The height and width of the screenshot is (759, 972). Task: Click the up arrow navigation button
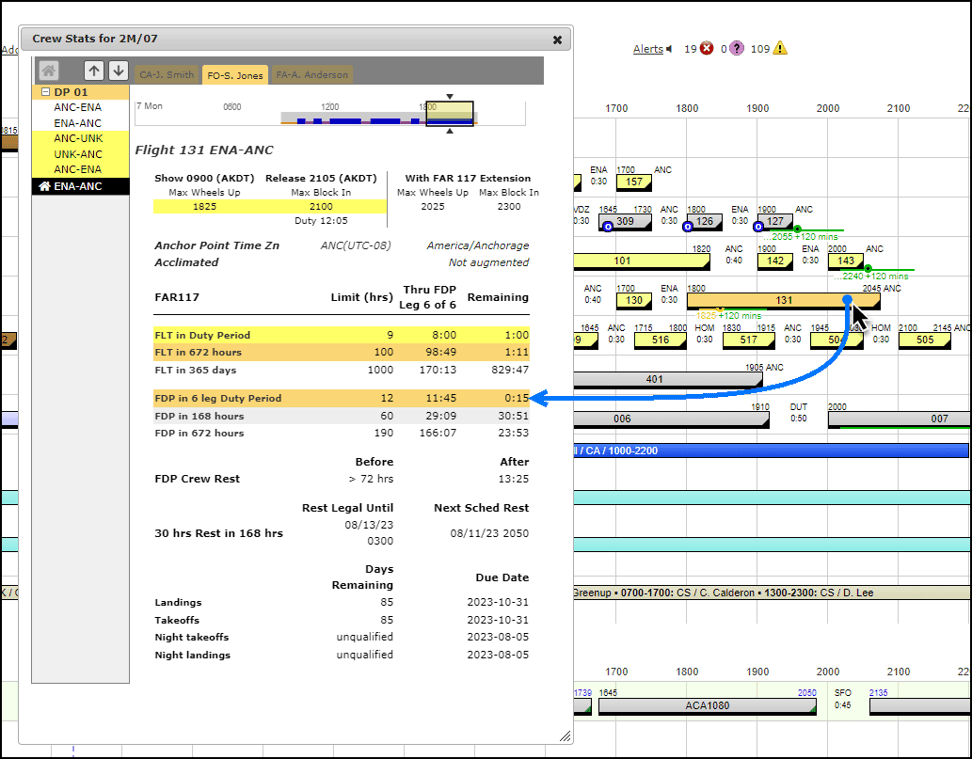click(93, 70)
